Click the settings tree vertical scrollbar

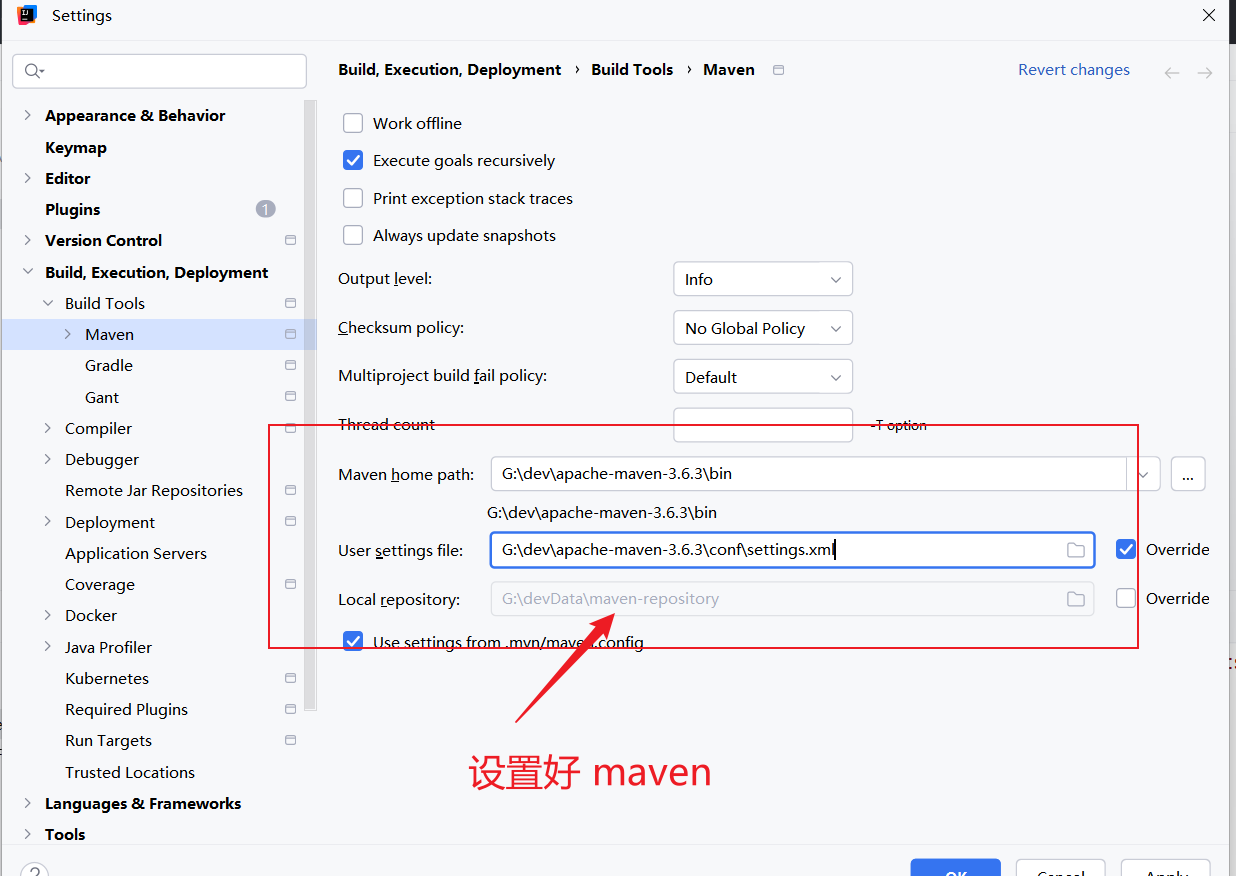coord(310,405)
